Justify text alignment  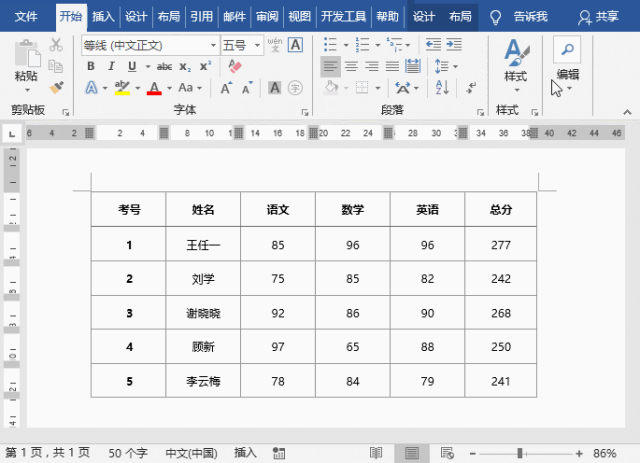click(x=392, y=66)
